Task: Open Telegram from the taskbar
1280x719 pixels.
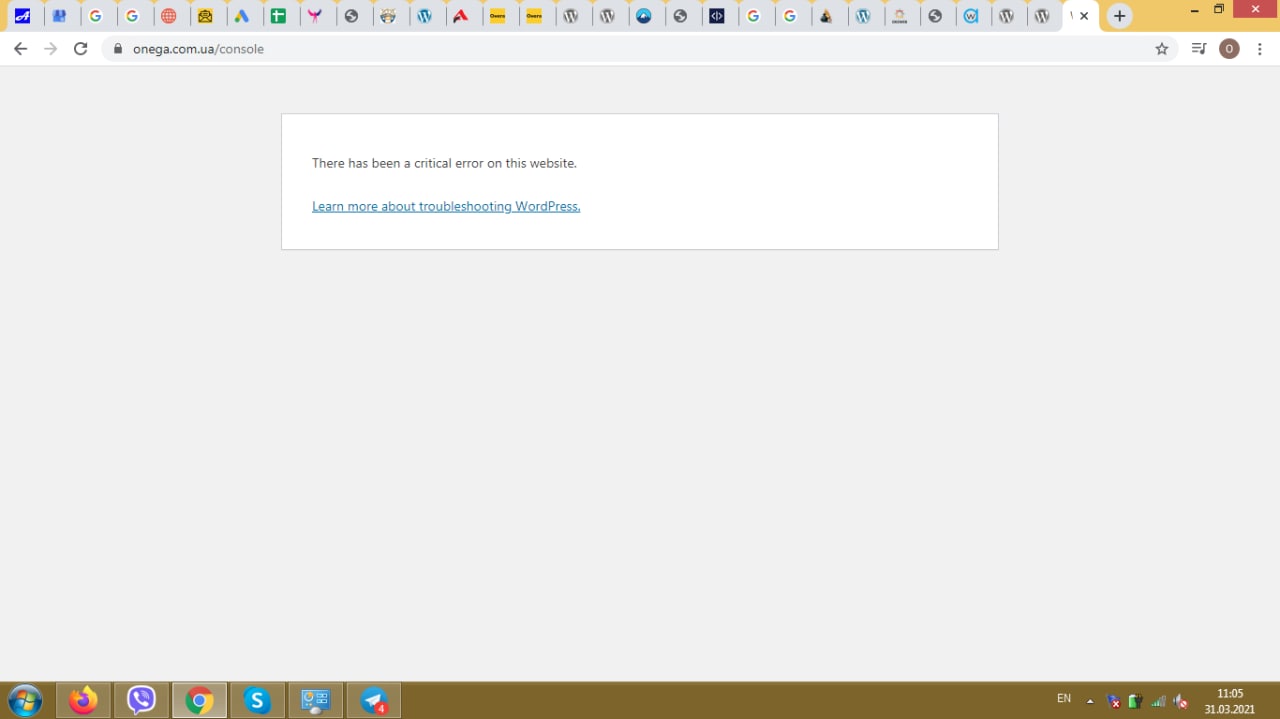Action: point(374,701)
